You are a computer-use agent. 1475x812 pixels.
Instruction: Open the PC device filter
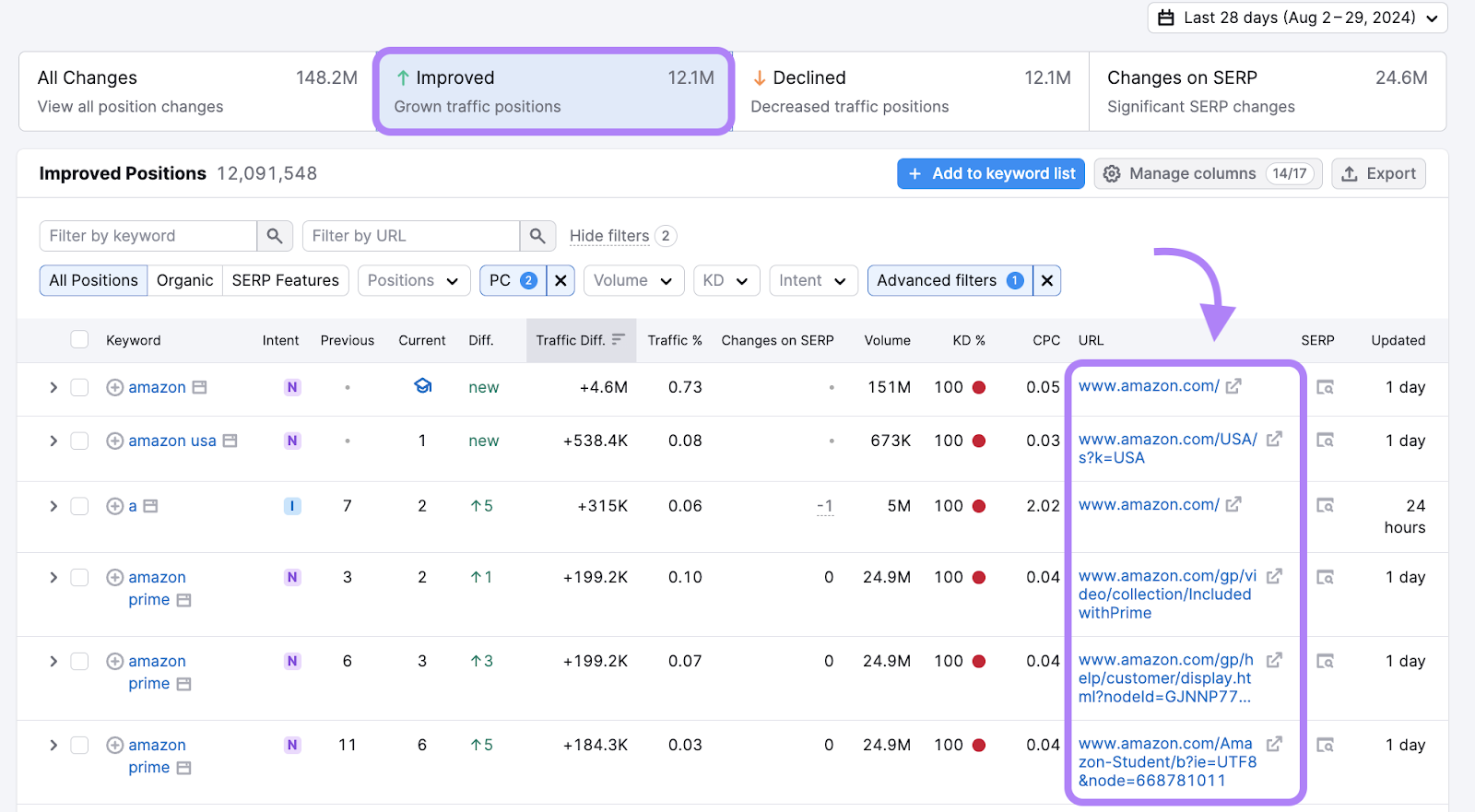513,281
